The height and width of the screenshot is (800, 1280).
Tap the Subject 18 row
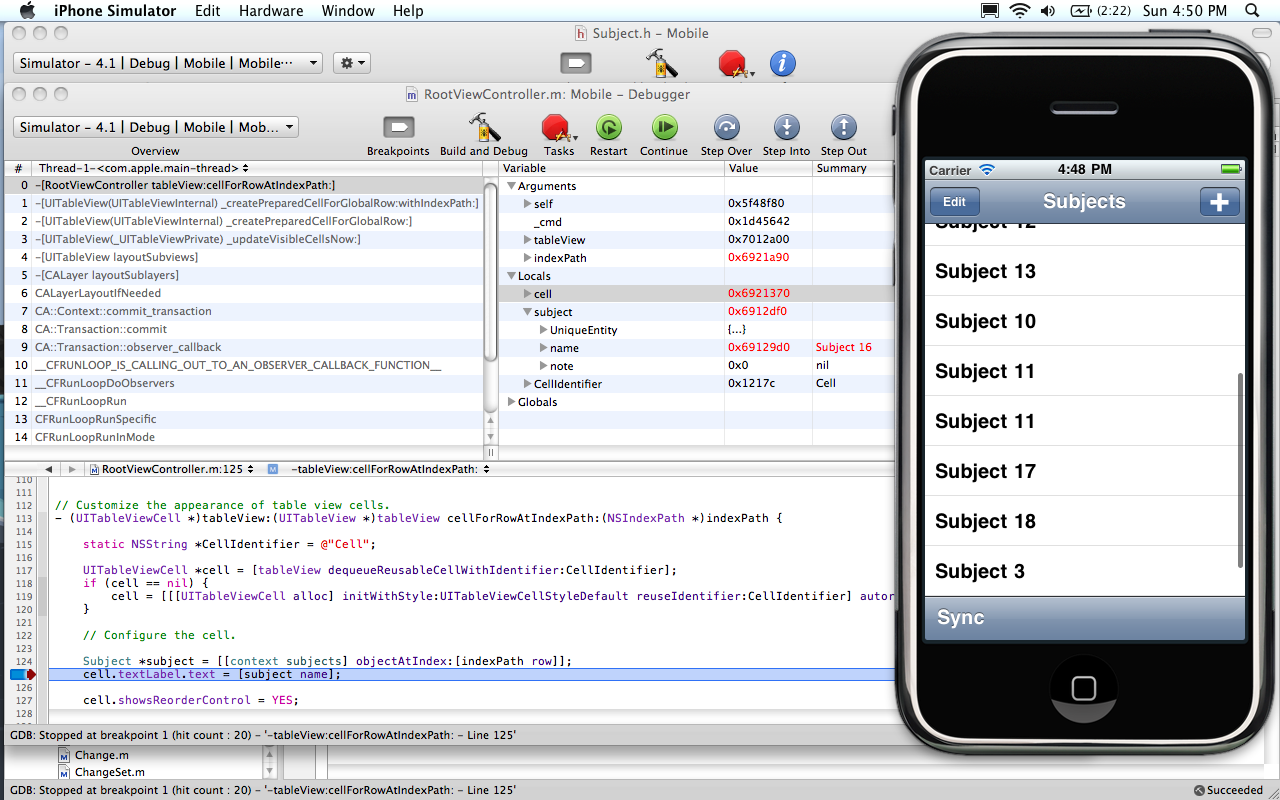pos(1084,521)
